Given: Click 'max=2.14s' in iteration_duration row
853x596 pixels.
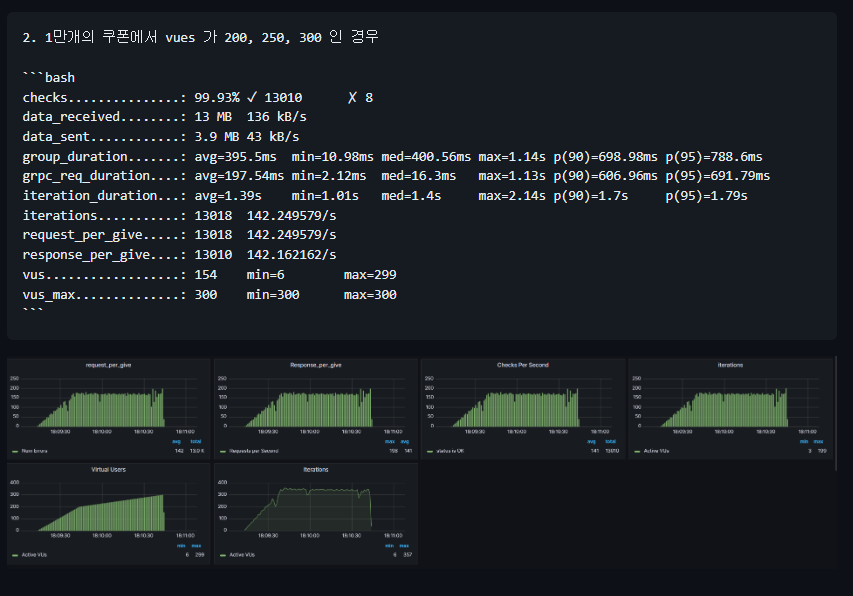Looking at the screenshot, I should point(511,196).
